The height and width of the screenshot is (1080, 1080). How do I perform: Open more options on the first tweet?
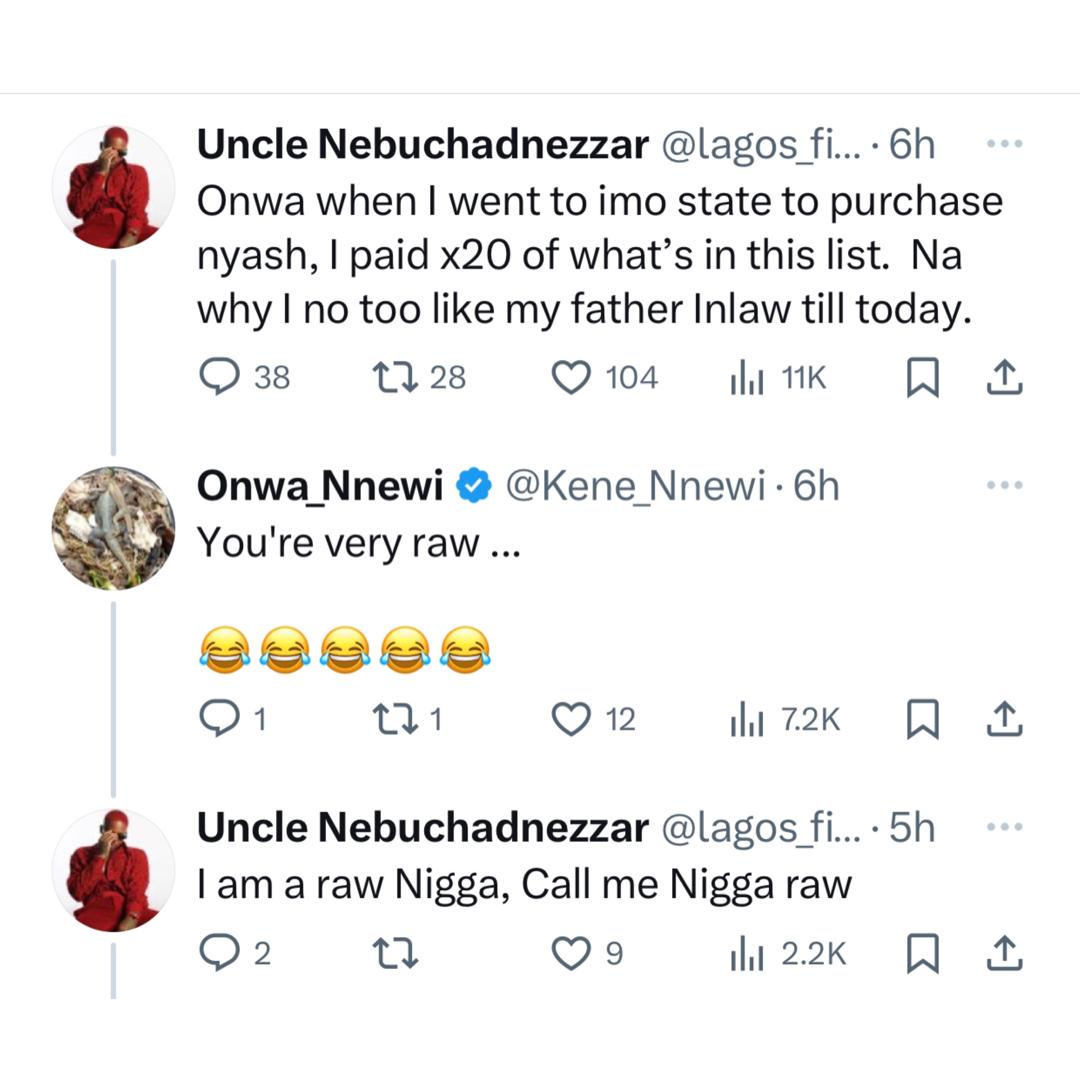coord(1004,144)
